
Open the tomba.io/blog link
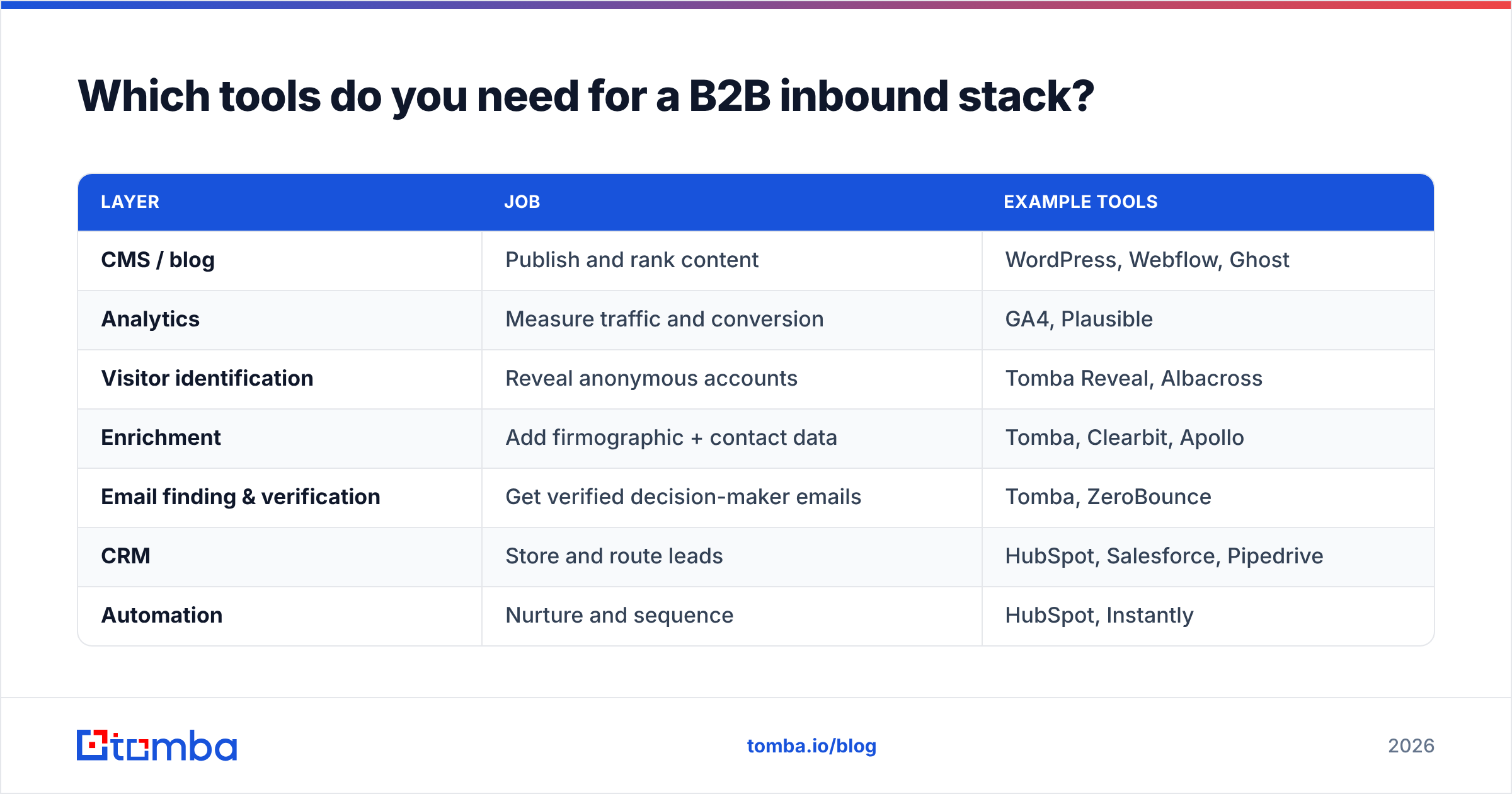pos(811,746)
